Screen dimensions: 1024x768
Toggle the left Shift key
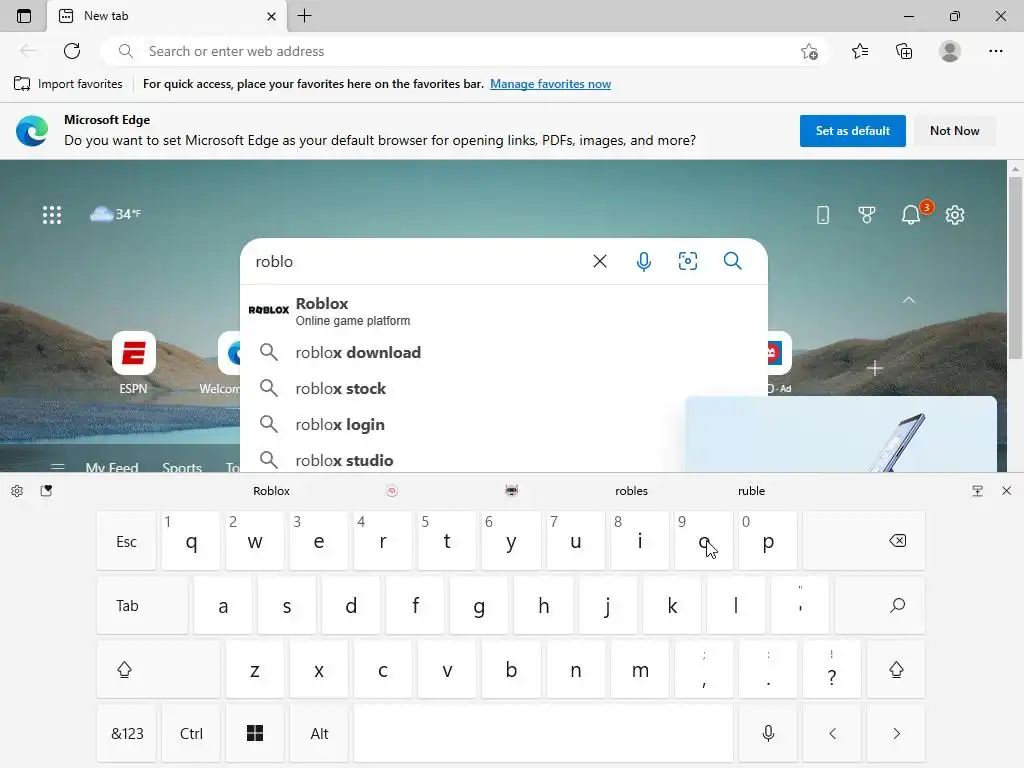pyautogui.click(x=159, y=669)
